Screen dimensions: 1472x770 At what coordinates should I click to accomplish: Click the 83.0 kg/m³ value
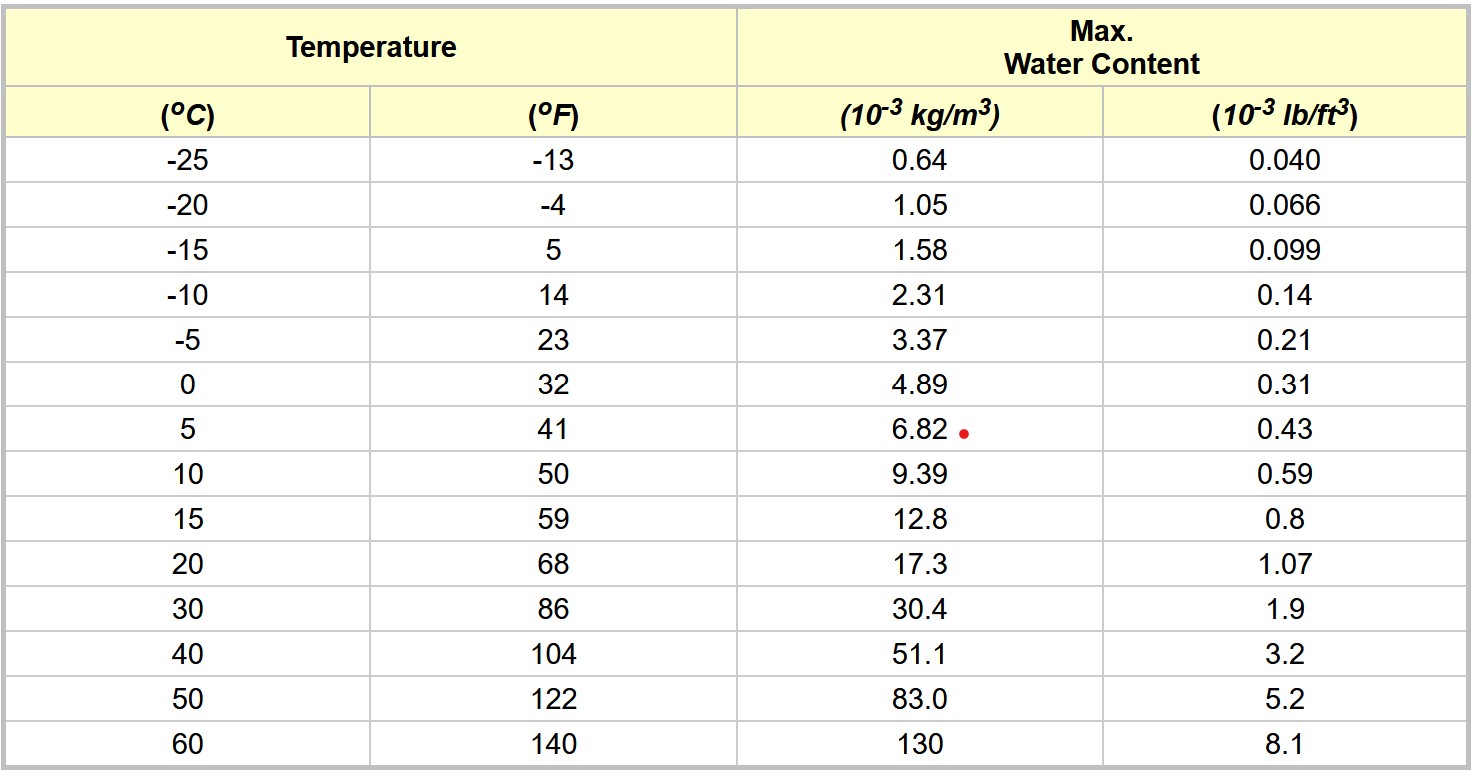(920, 699)
